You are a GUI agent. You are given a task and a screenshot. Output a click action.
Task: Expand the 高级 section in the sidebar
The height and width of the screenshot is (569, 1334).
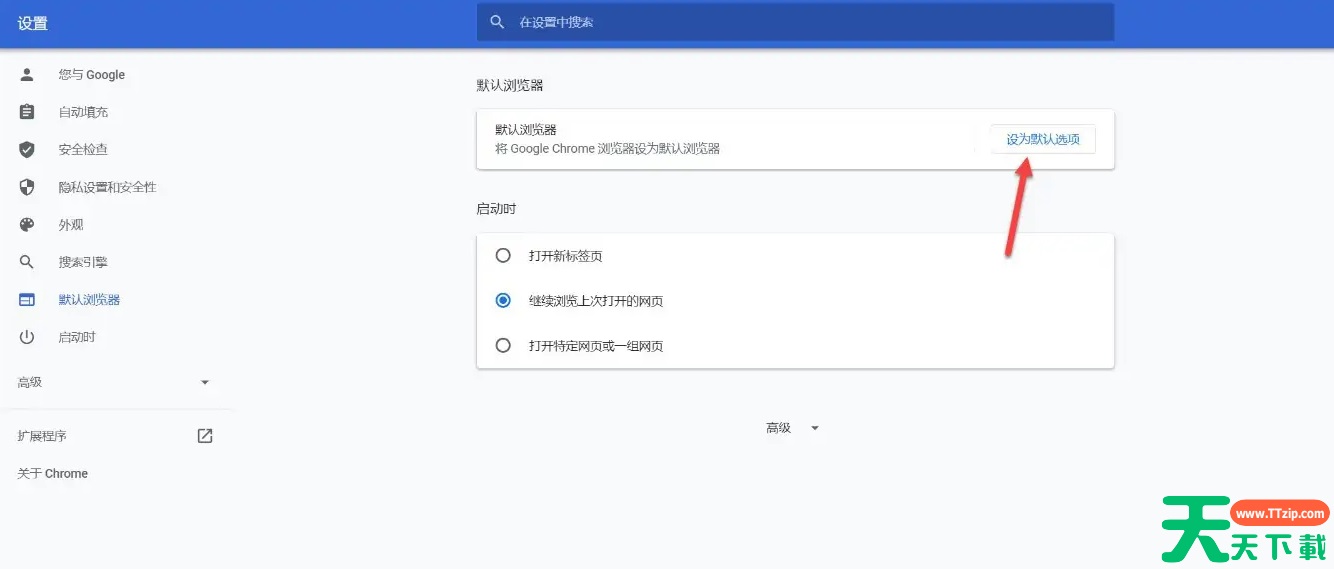(114, 382)
